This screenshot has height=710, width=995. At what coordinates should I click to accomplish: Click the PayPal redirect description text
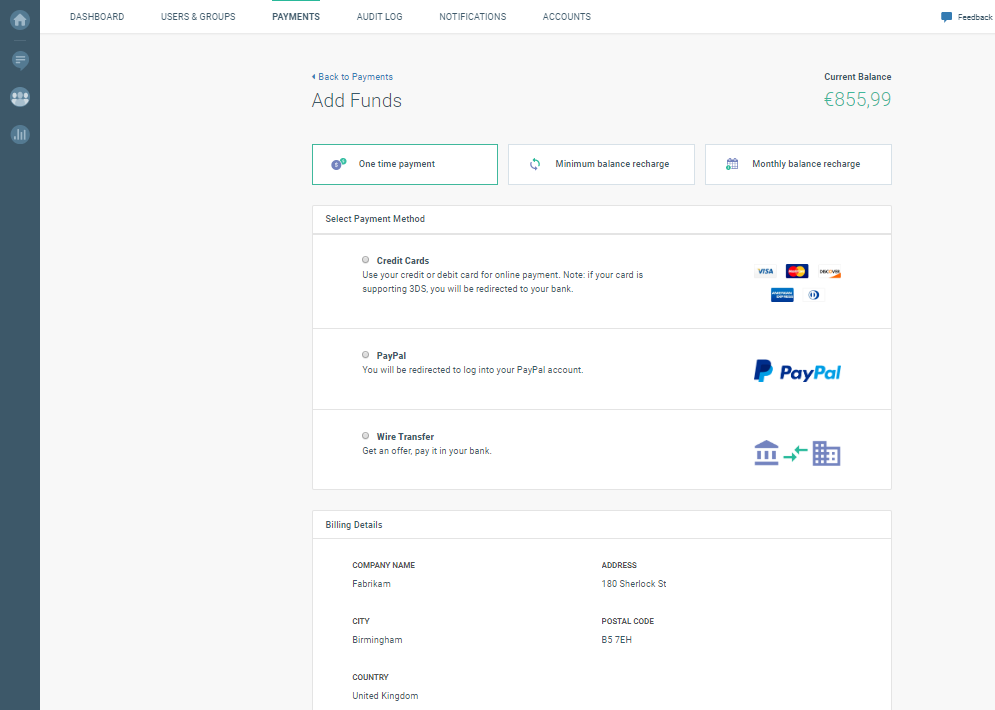473,370
